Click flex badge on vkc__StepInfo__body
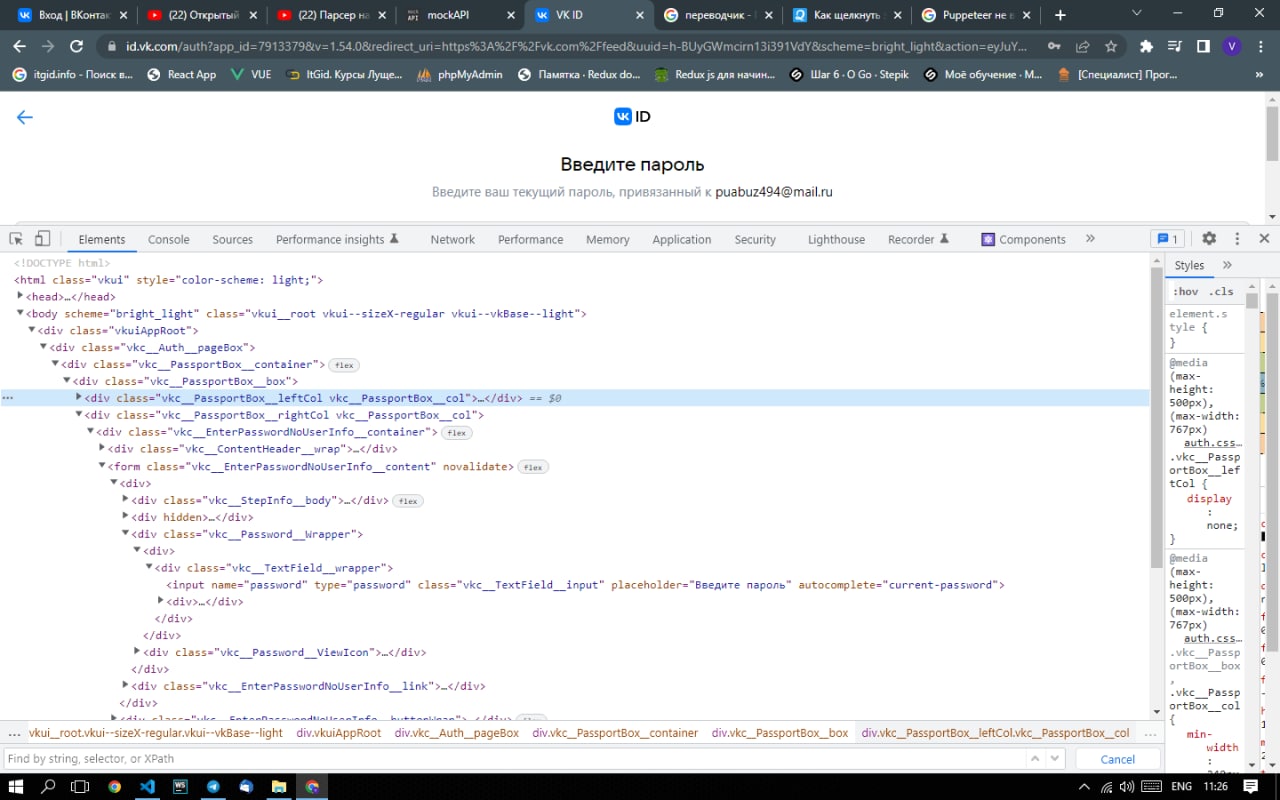This screenshot has height=800, width=1280. click(x=408, y=501)
